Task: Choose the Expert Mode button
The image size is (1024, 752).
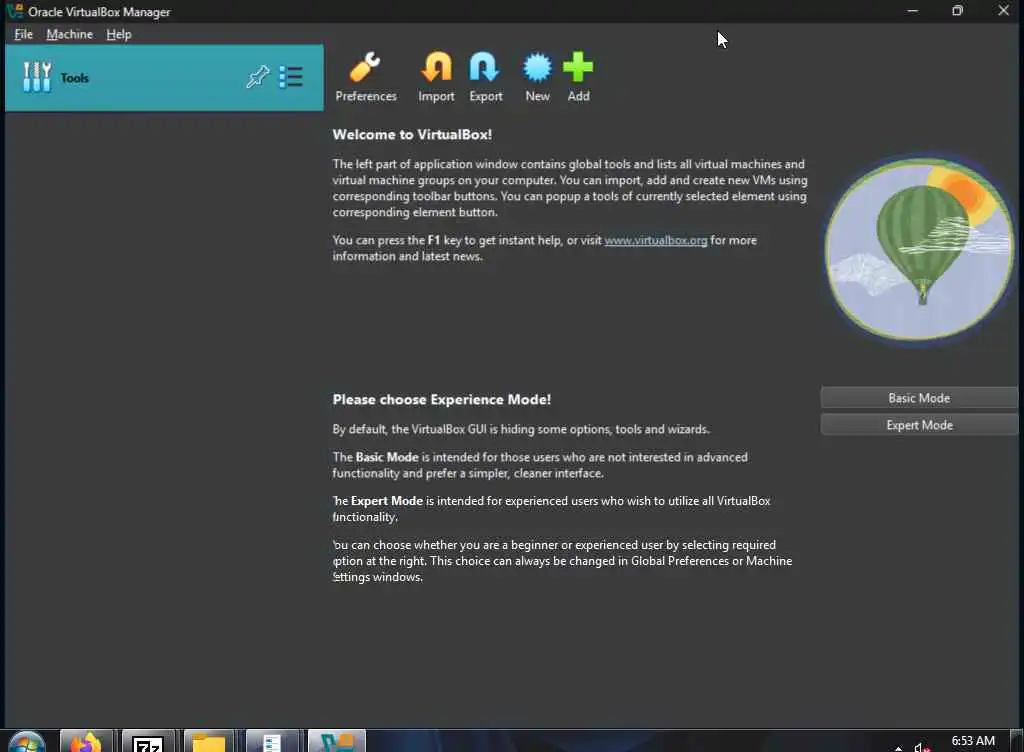Action: coord(919,425)
